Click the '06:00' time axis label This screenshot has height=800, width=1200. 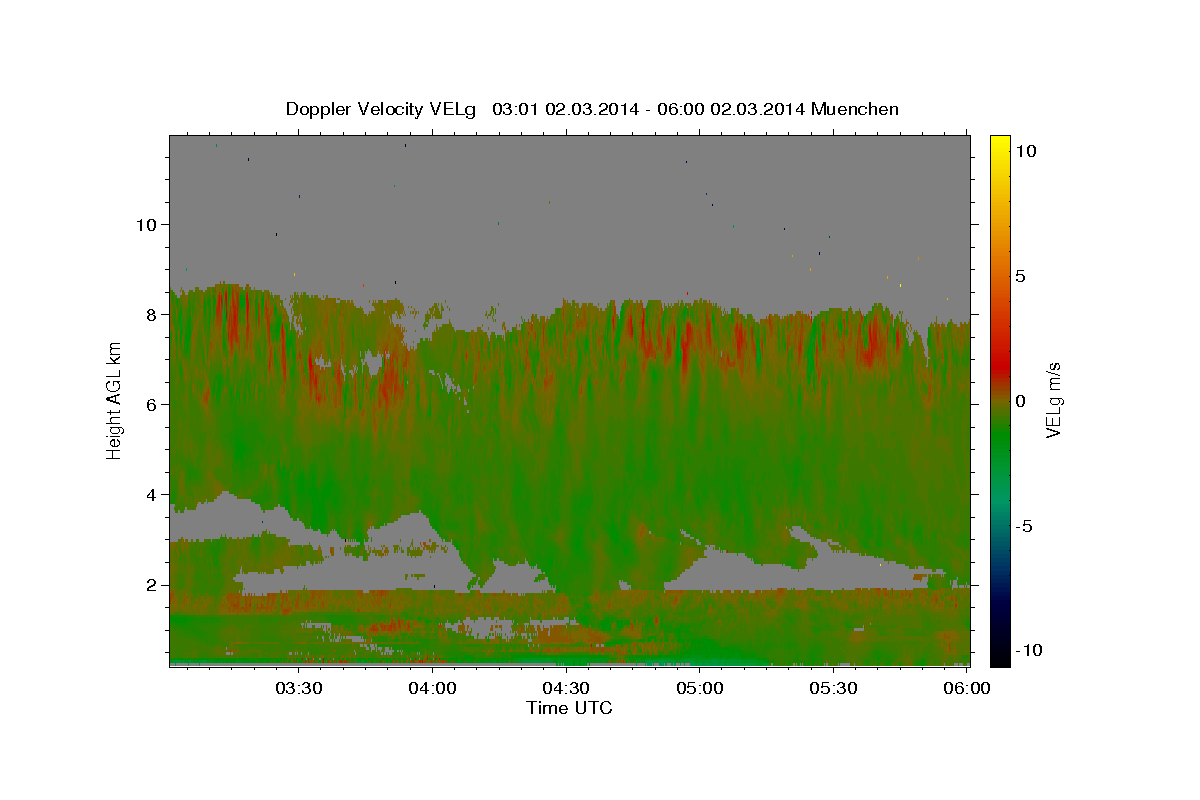pyautogui.click(x=967, y=688)
